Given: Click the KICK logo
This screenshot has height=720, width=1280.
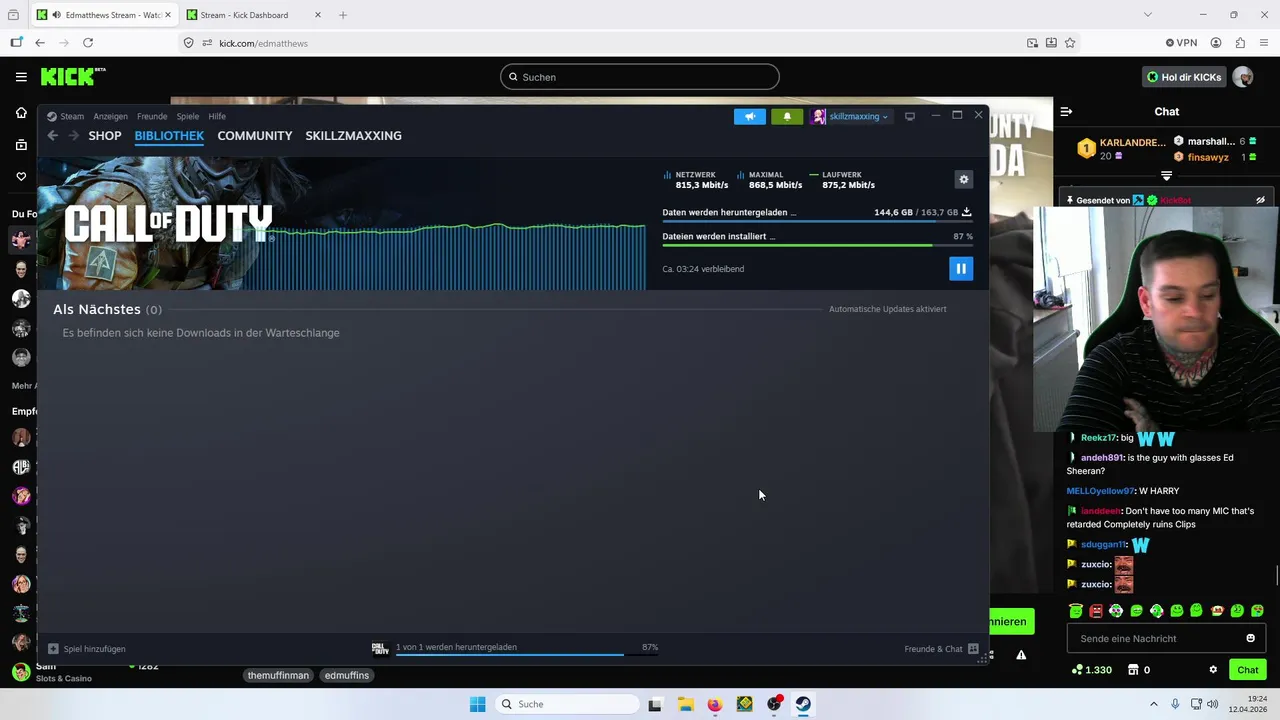Looking at the screenshot, I should [72, 76].
